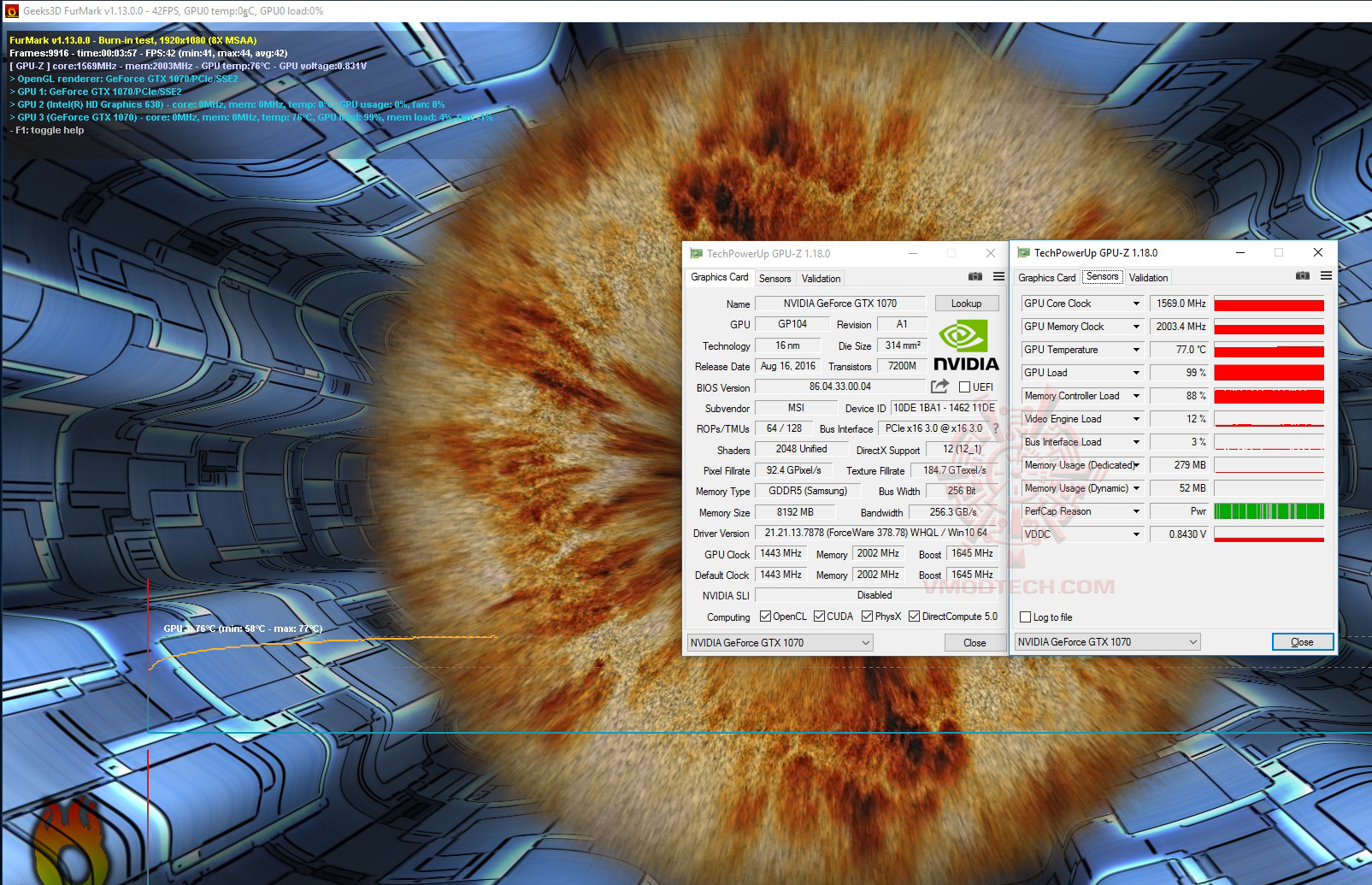Open the GPU-Z hamburger menu
The image size is (1372, 885).
[998, 277]
